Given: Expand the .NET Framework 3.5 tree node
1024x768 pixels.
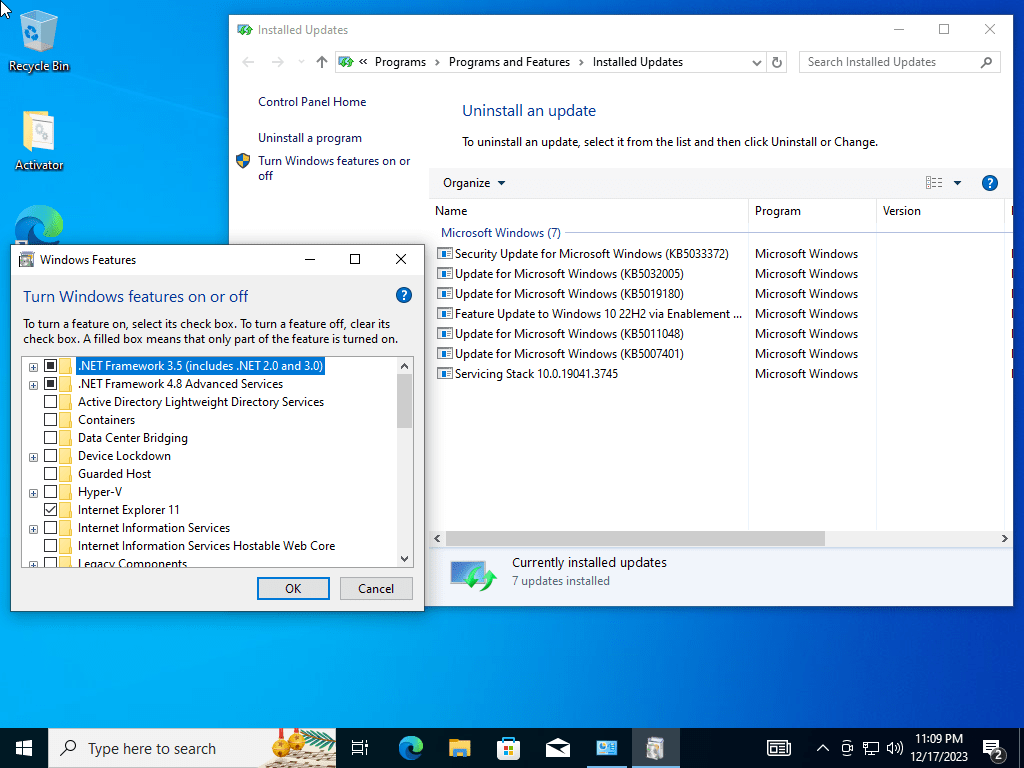Looking at the screenshot, I should (33, 367).
